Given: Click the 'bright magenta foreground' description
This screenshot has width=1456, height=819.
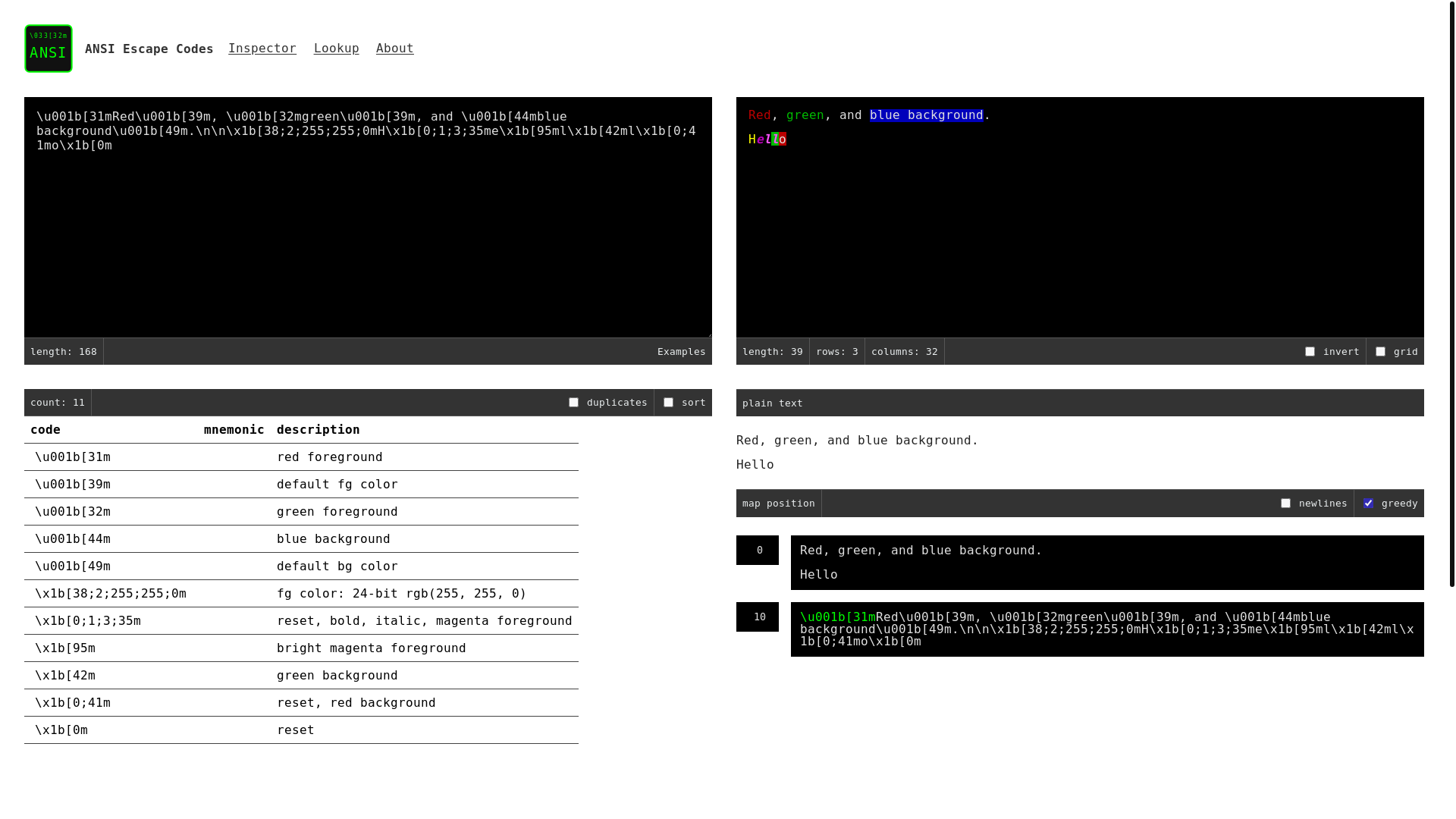Looking at the screenshot, I should 372,648.
